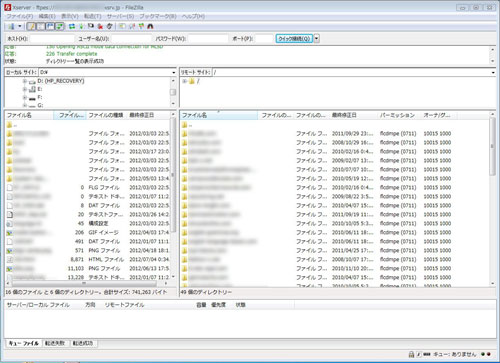Click the クイック接続(Q) button
The image size is (500, 363).
294,39
